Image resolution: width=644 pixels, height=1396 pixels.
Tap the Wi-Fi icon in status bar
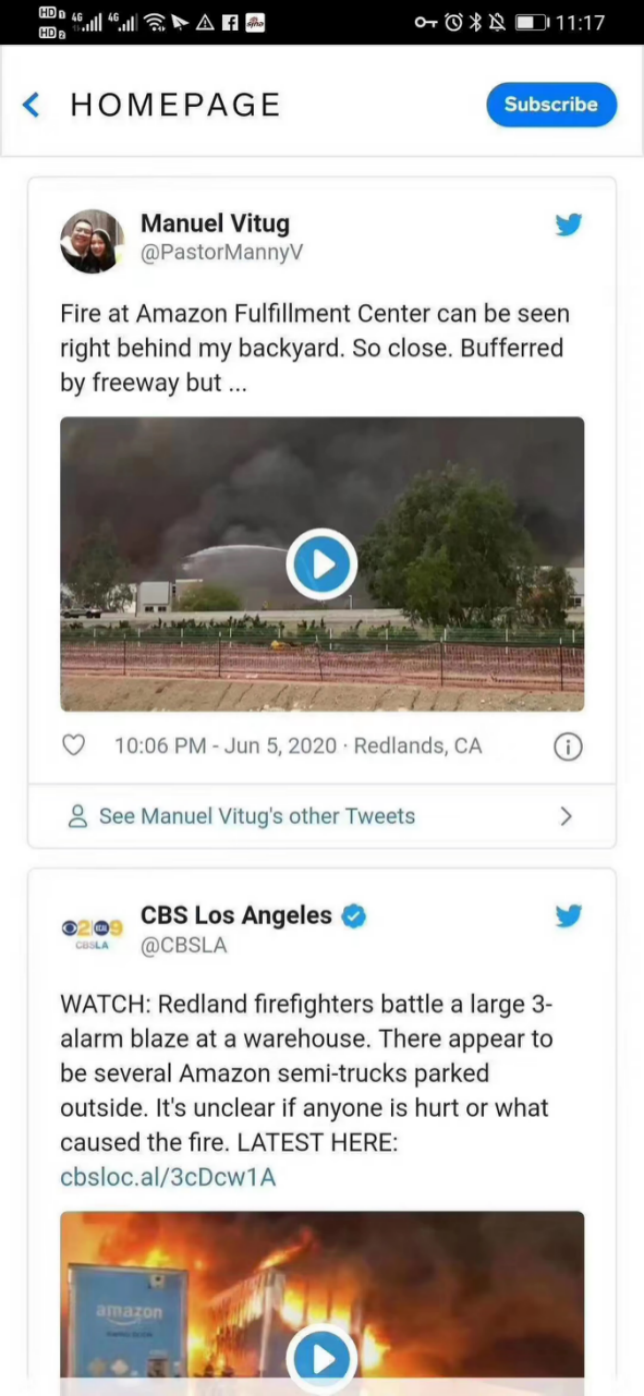[x=155, y=22]
